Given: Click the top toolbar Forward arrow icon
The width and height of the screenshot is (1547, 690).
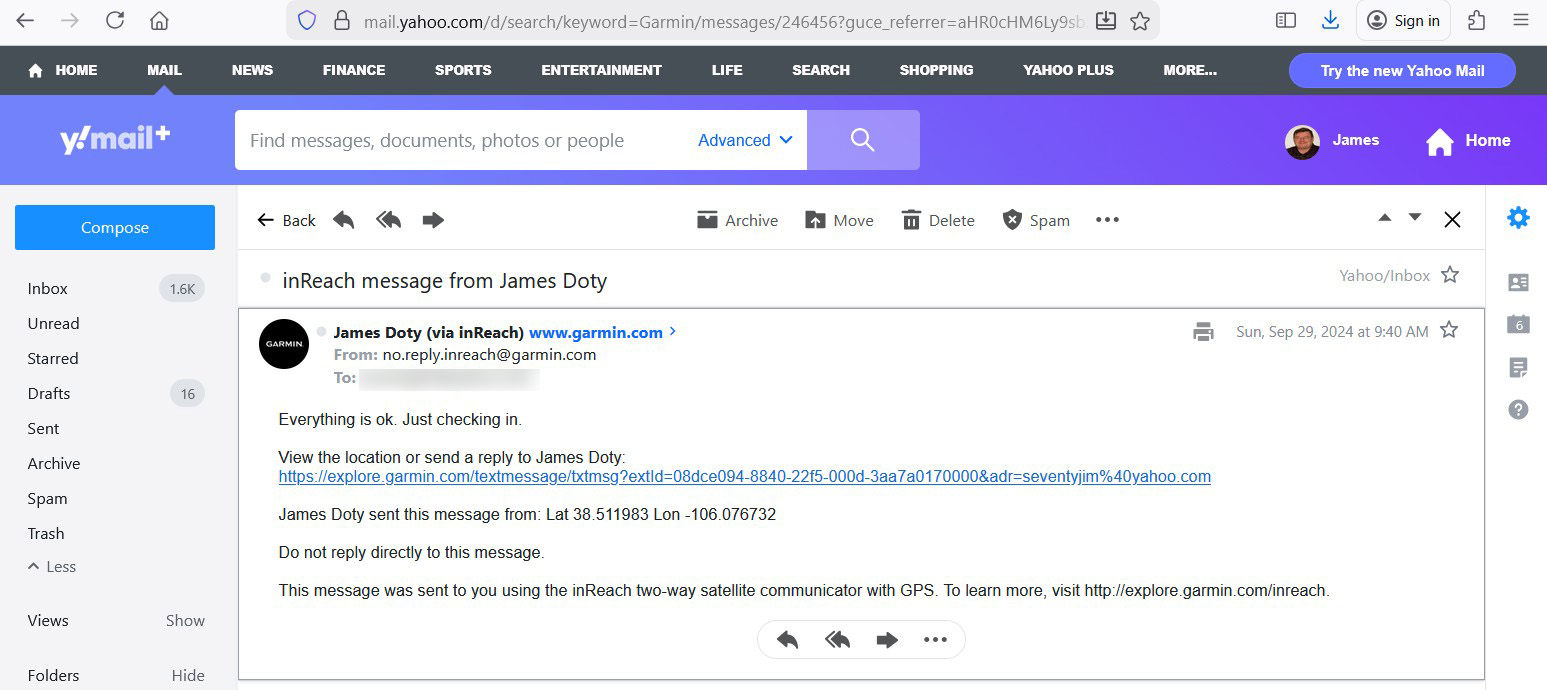Looking at the screenshot, I should click(x=433, y=220).
